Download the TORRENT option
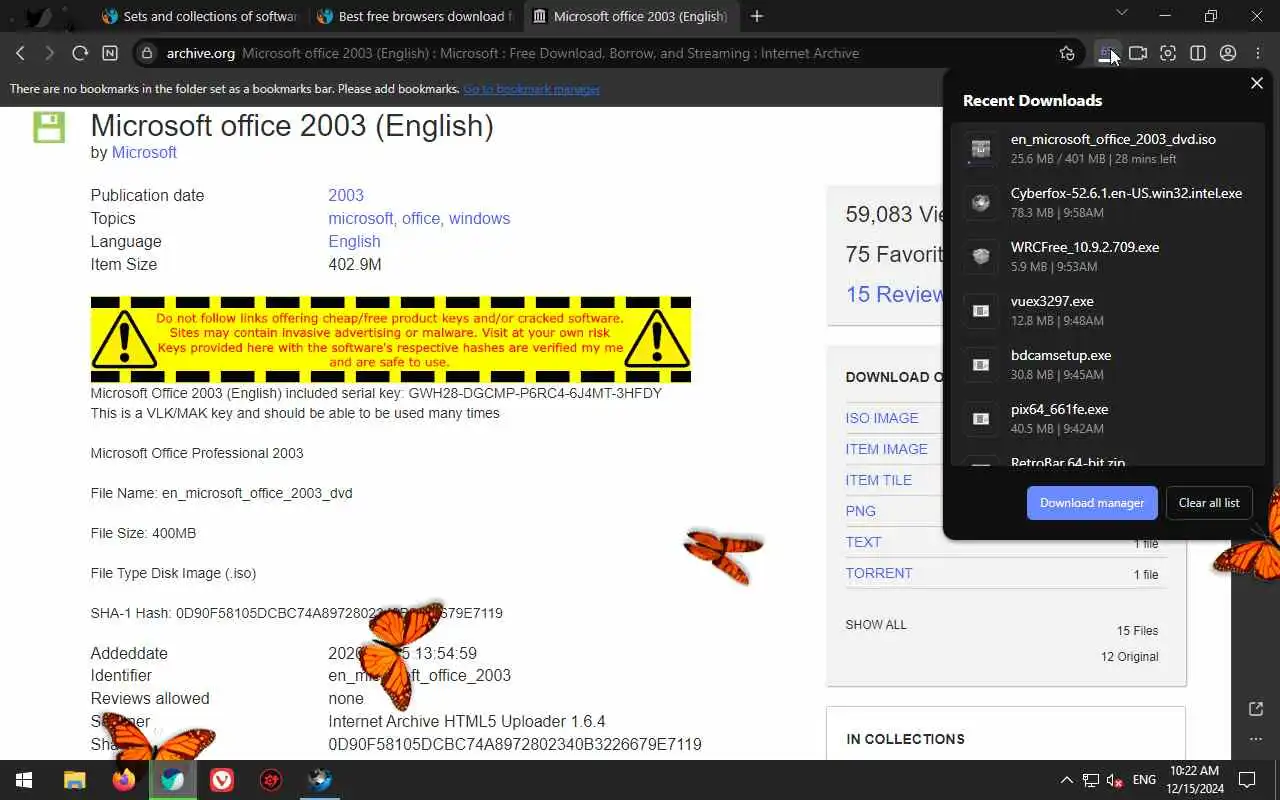Screen dimensions: 1280x800 point(879,573)
